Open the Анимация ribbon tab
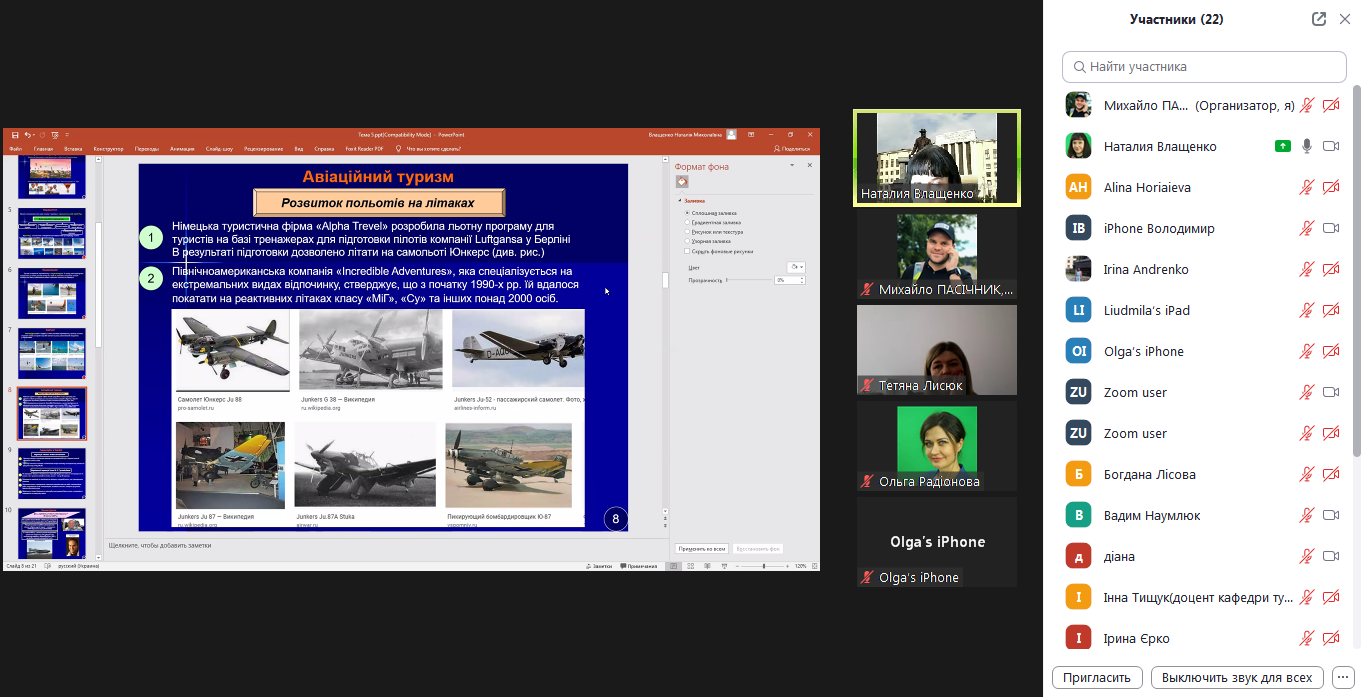 182,148
